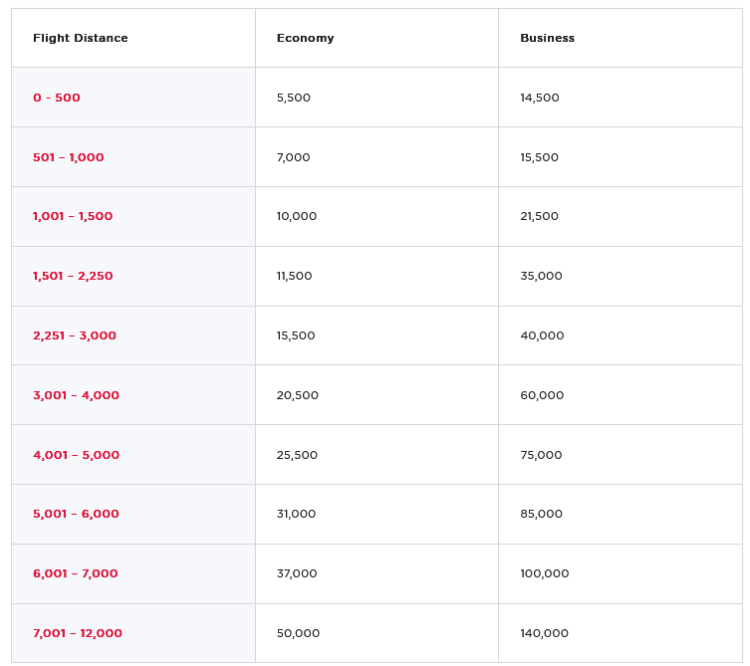Click the Business column header
Screen dimensions: 750x666
tap(547, 38)
